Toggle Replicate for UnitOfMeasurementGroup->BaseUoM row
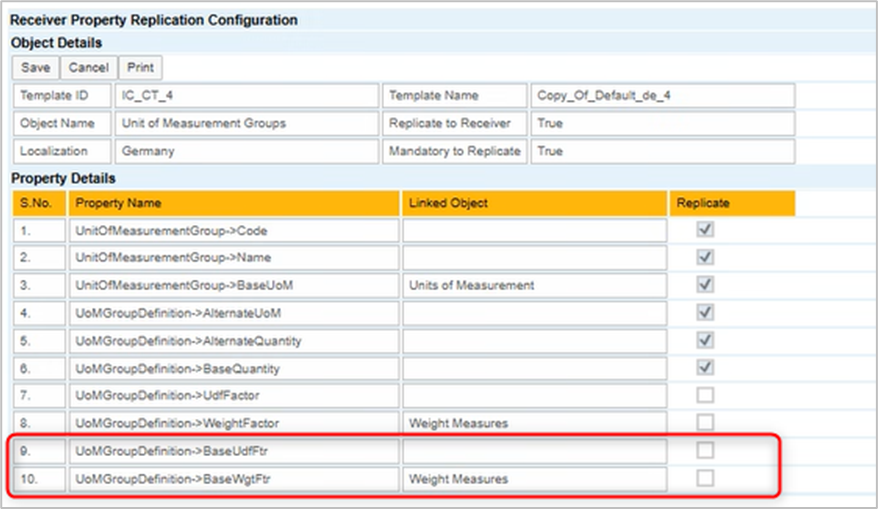 coord(706,285)
